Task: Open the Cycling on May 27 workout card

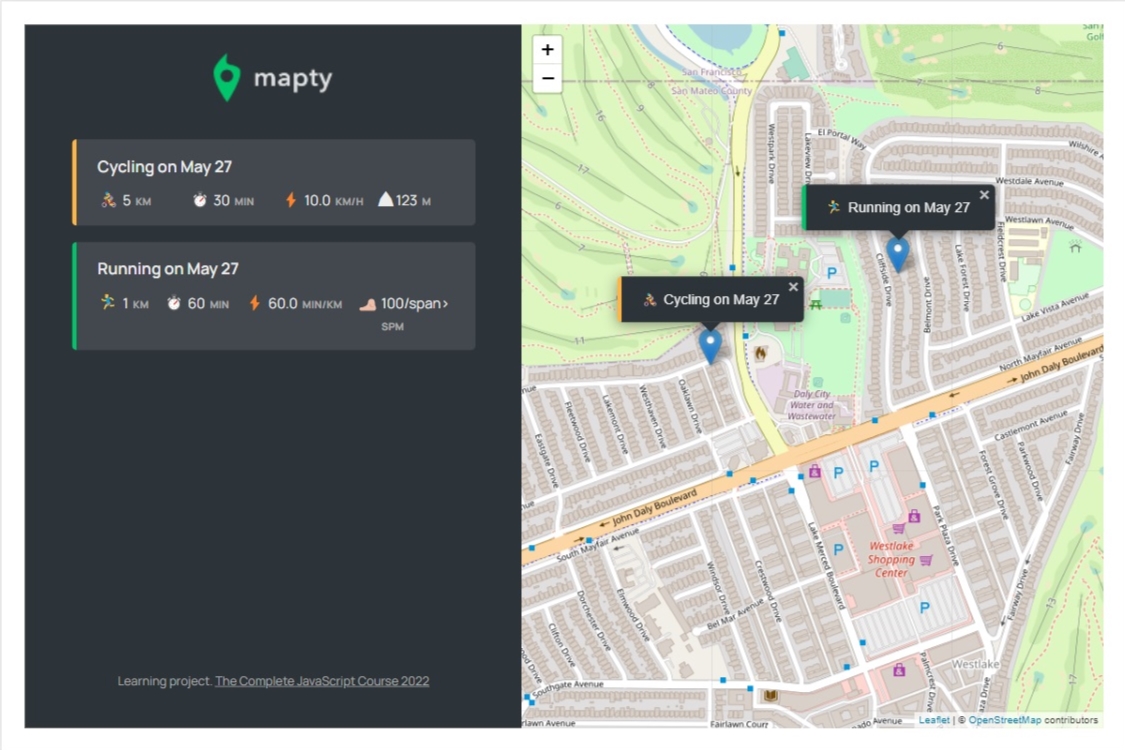Action: [273, 182]
